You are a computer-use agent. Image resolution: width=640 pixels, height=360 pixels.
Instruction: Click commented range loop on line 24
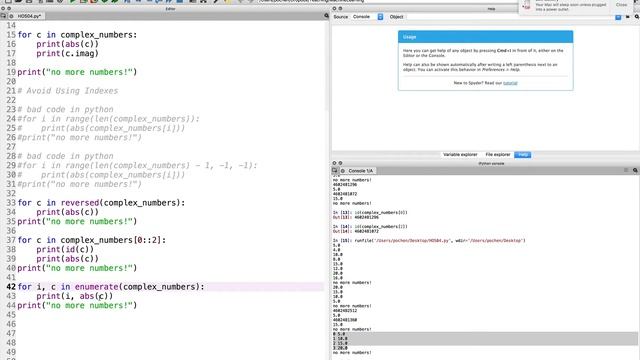(109, 119)
